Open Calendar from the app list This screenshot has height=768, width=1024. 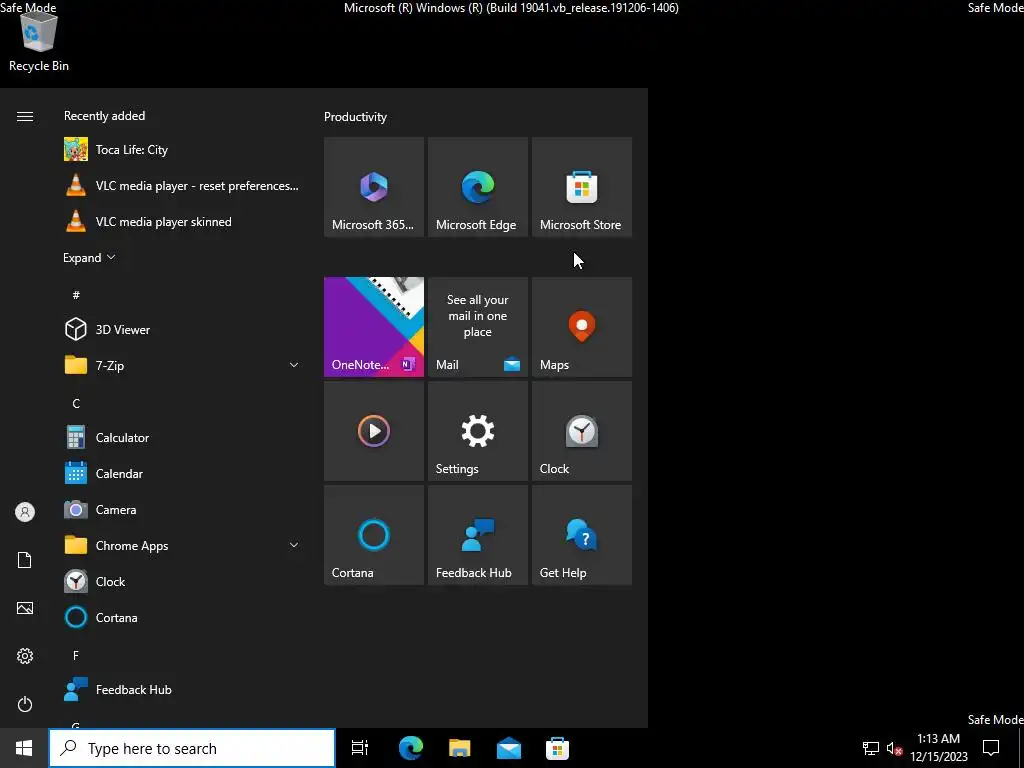[183, 473]
